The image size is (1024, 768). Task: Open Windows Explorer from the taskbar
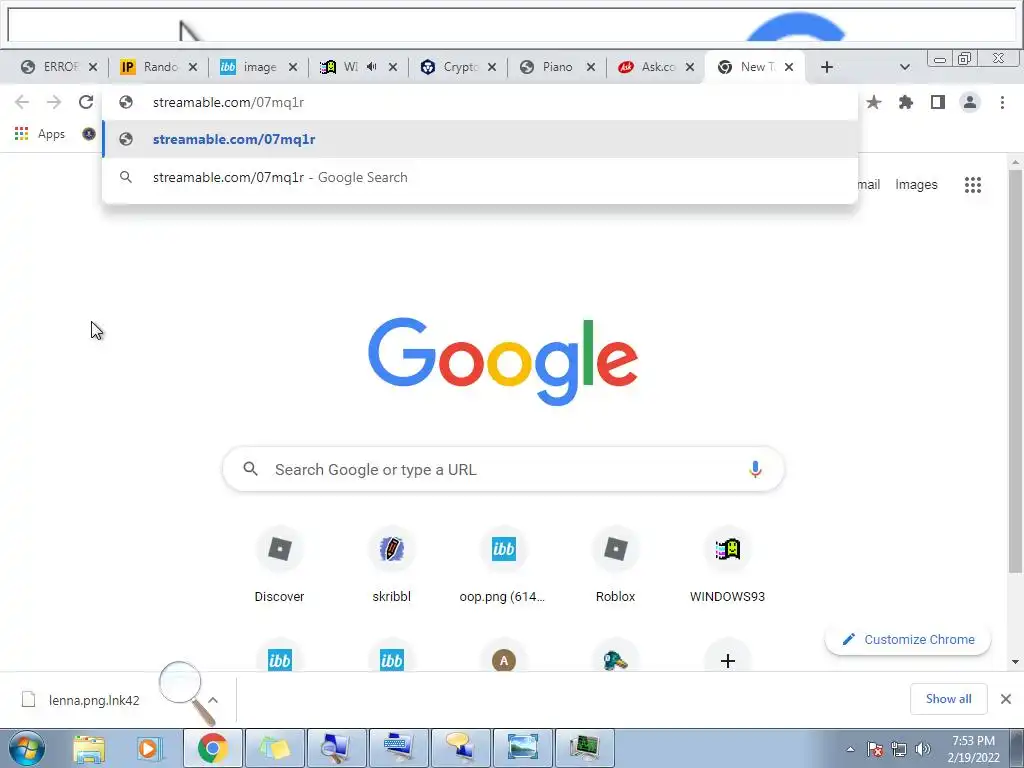pyautogui.click(x=89, y=748)
